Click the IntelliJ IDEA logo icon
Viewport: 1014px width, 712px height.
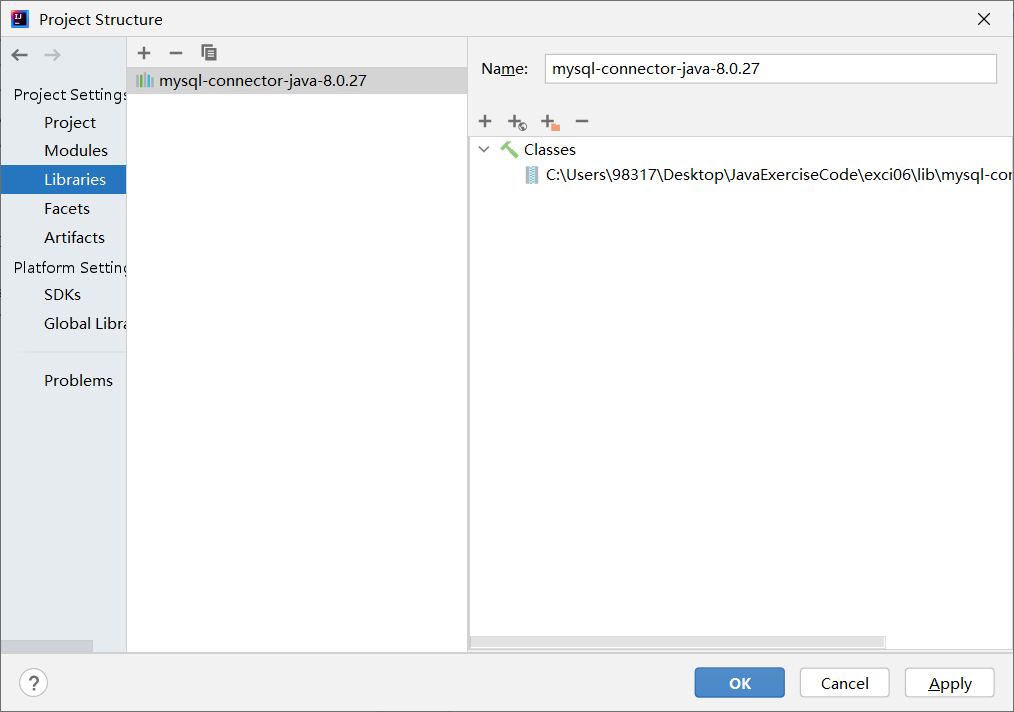coord(20,19)
